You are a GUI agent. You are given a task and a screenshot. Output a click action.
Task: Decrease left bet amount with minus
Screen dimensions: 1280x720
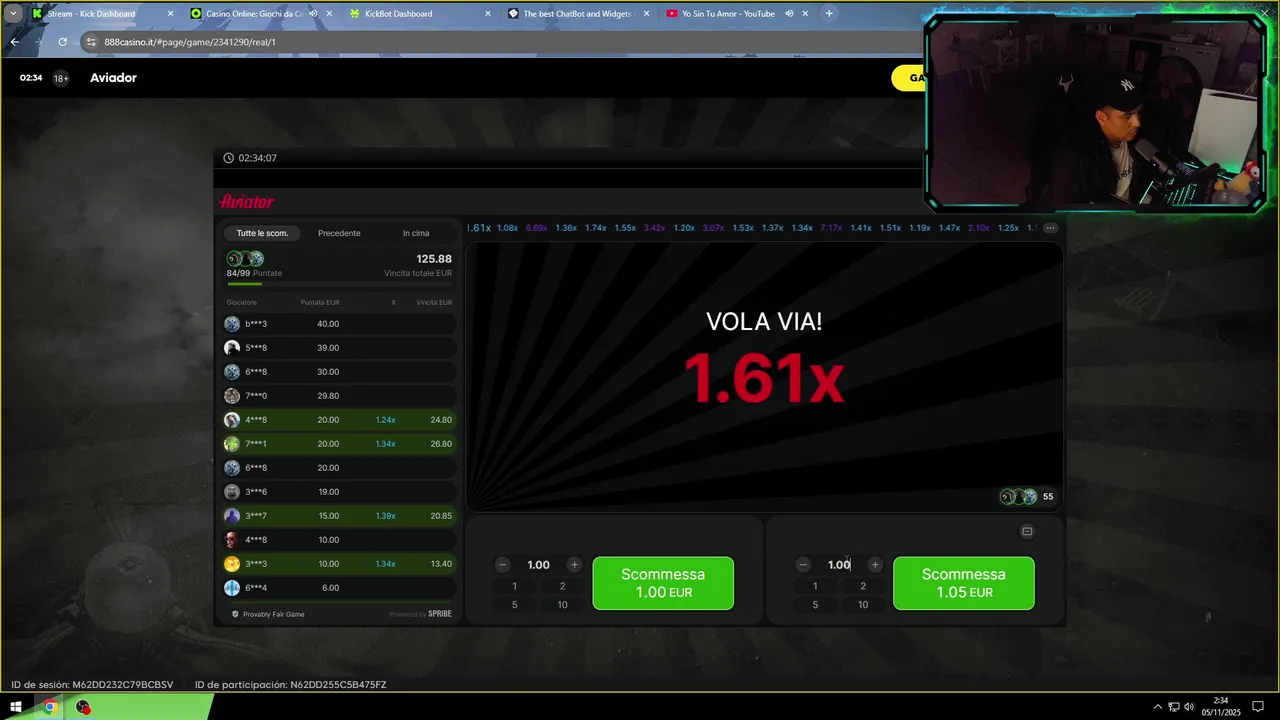coord(503,565)
